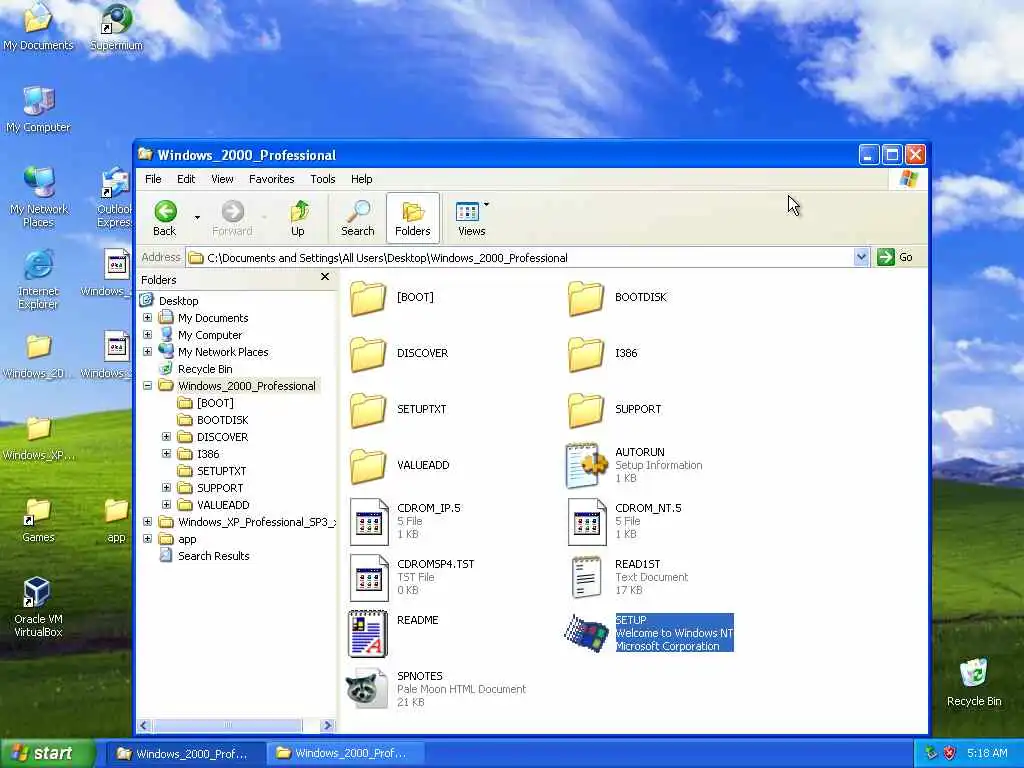Click the Folders pane horizontal scrollbar thumb

point(227,725)
